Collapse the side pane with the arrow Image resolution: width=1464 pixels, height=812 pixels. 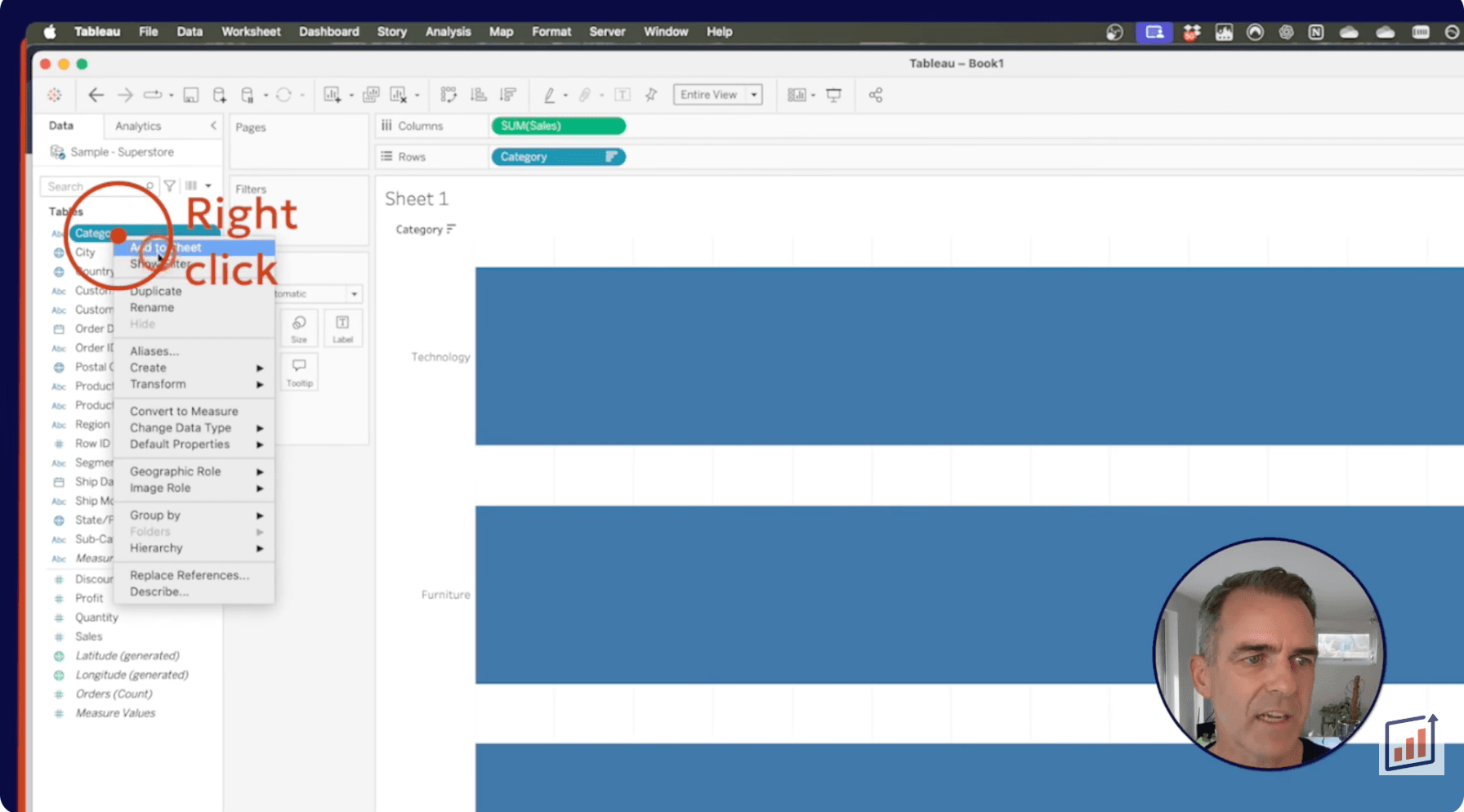pos(213,126)
